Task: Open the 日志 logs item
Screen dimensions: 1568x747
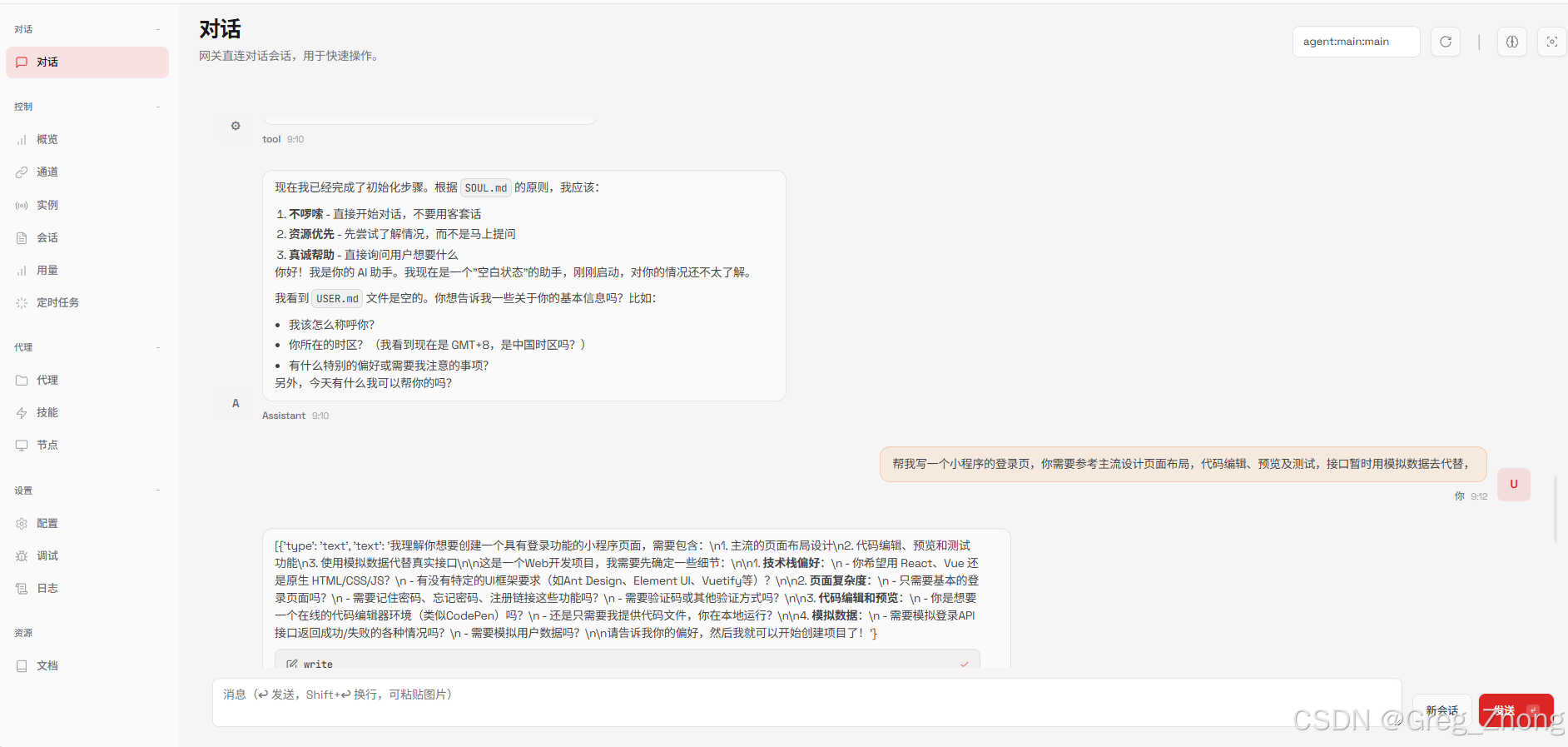Action: (x=87, y=589)
